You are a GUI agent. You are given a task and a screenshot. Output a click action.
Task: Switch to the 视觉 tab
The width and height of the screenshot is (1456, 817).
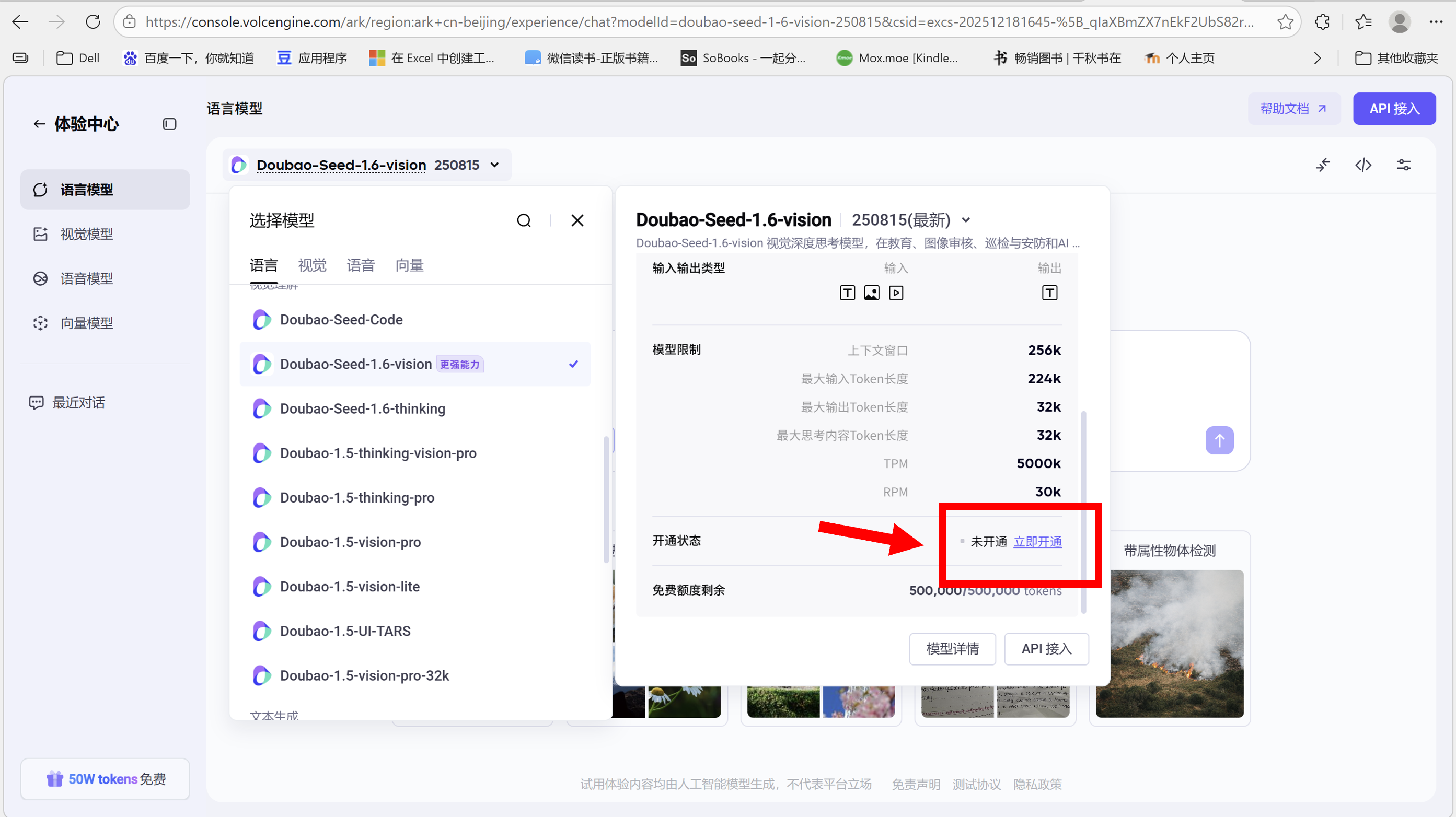pyautogui.click(x=312, y=265)
